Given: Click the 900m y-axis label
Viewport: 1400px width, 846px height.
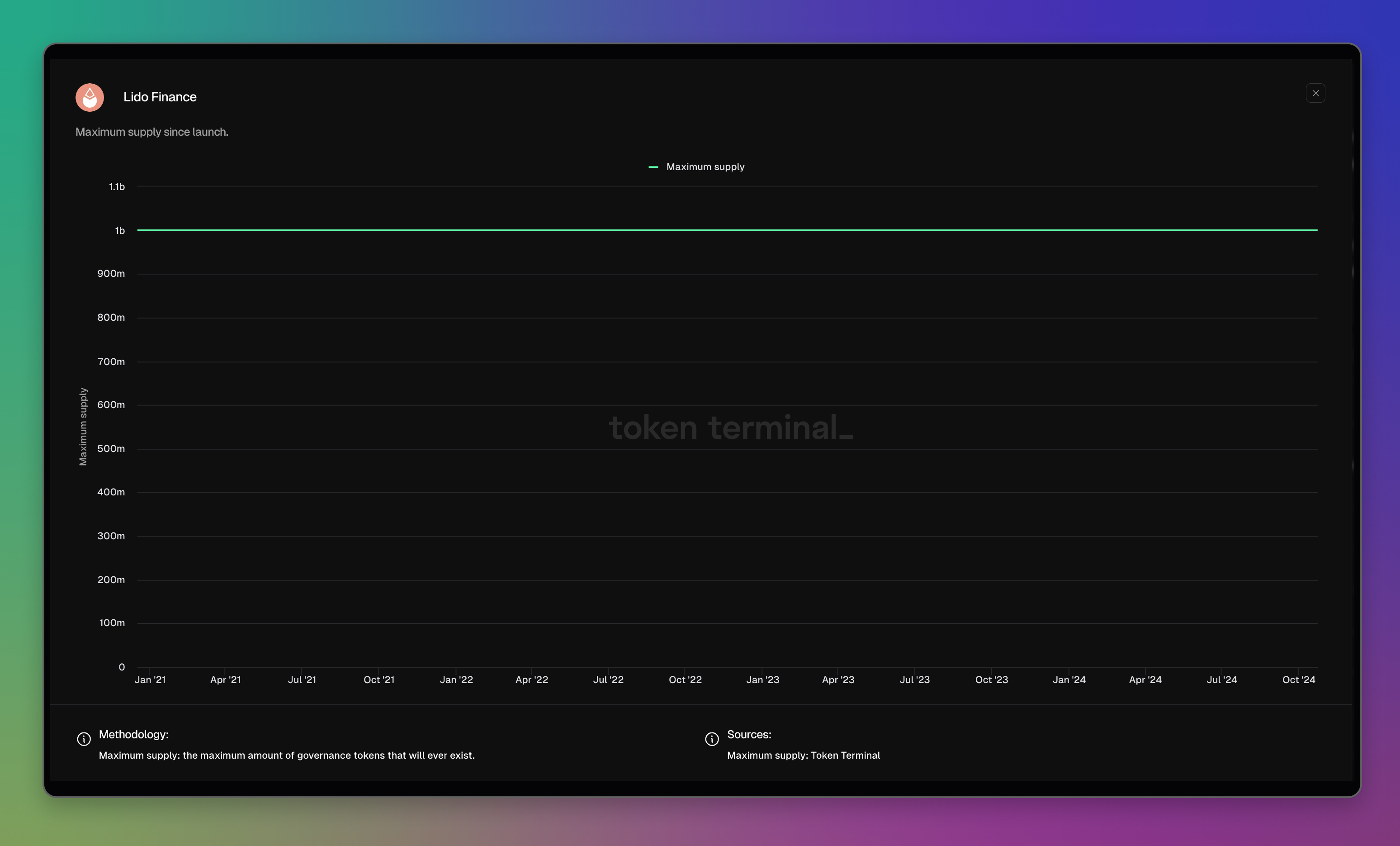Looking at the screenshot, I should pos(111,273).
